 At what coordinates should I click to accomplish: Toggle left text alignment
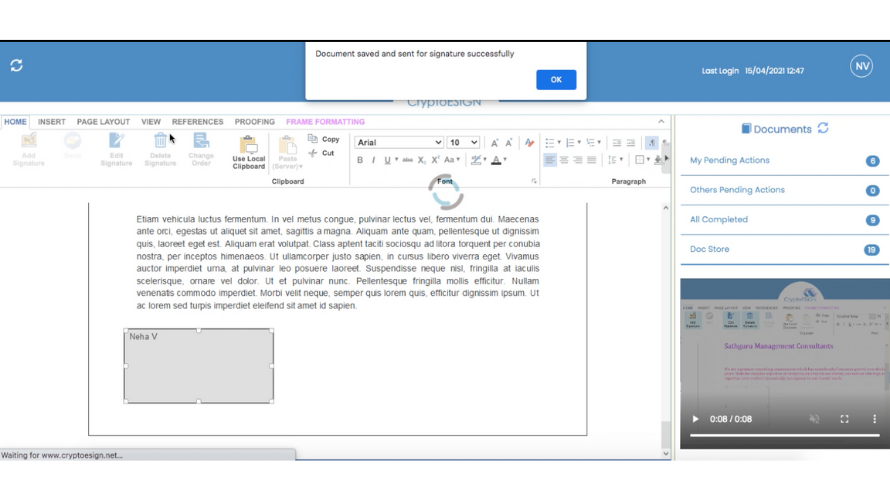coord(550,160)
